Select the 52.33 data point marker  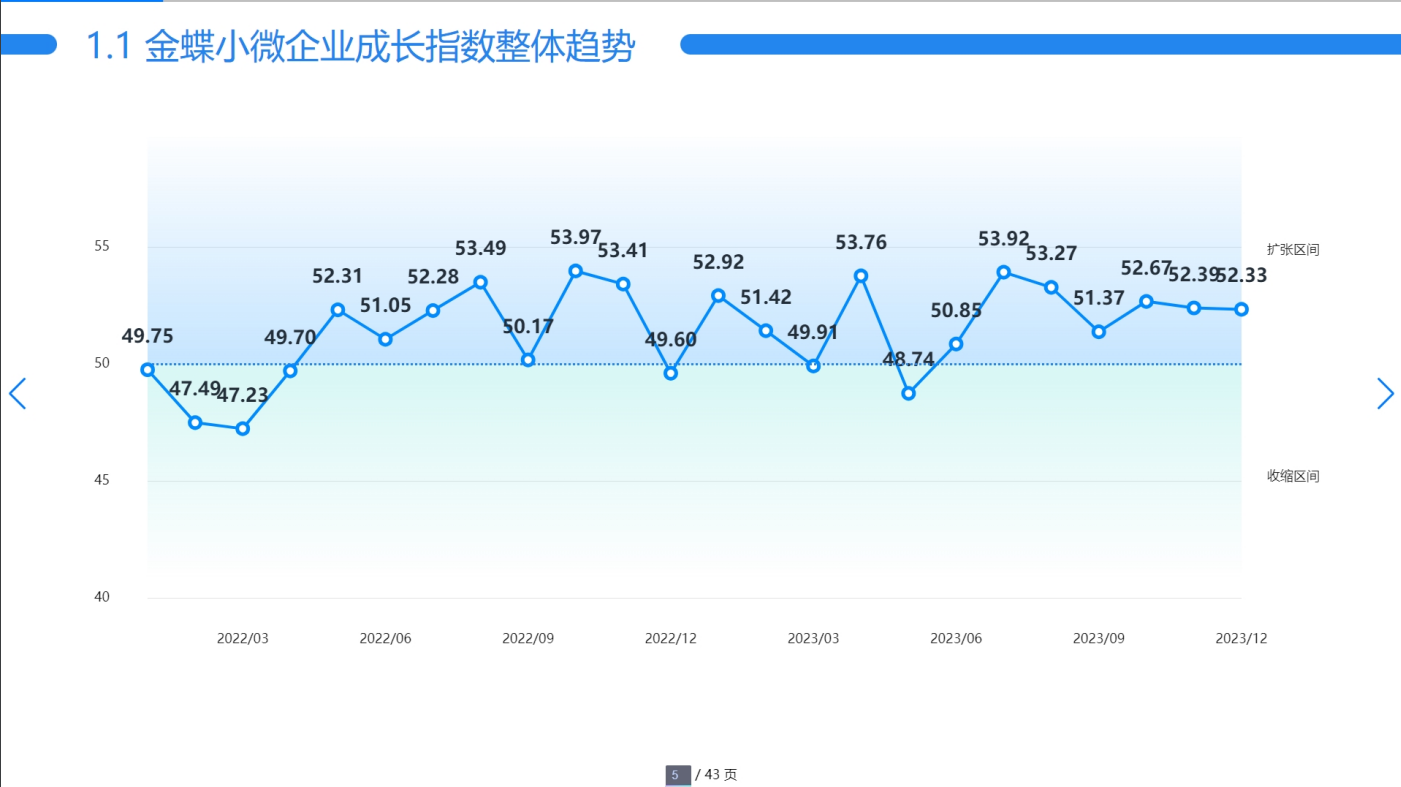pos(1242,310)
